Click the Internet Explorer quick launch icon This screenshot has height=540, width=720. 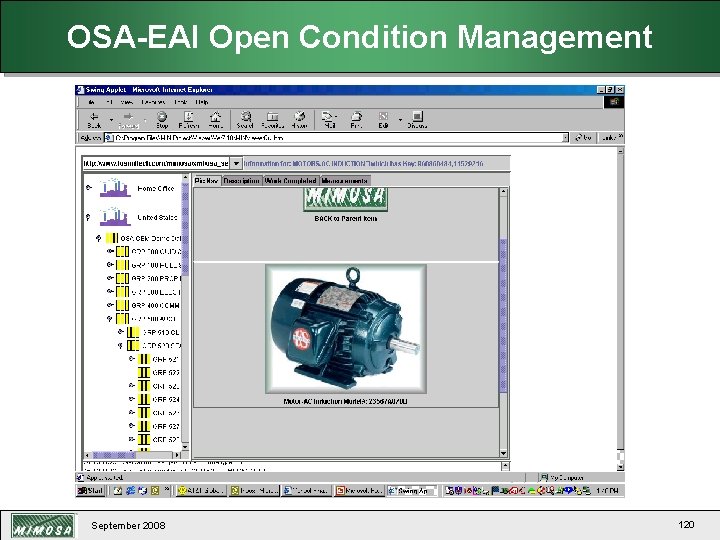pyautogui.click(x=130, y=490)
